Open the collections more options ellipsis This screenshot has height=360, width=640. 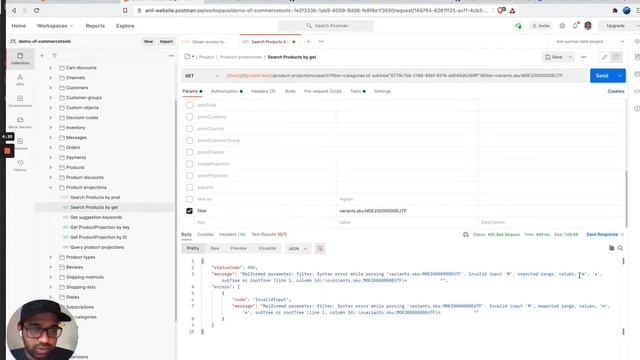pyautogui.click(x=171, y=56)
